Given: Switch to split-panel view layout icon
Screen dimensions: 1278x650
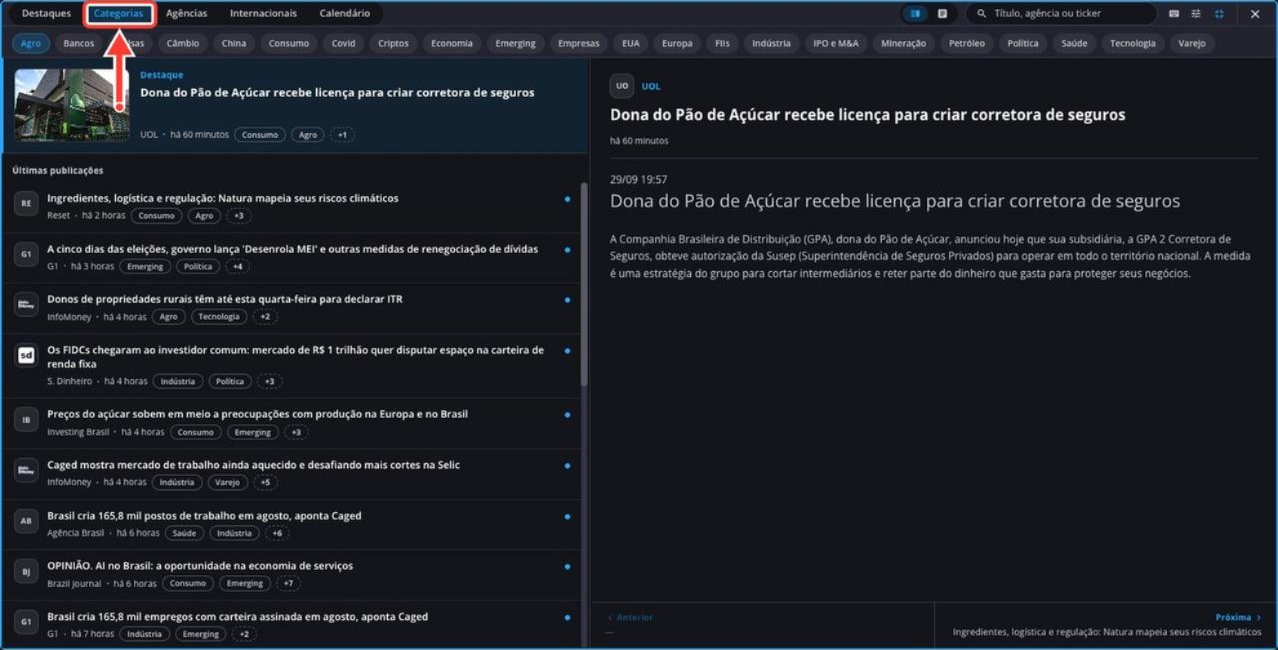Looking at the screenshot, I should [915, 14].
